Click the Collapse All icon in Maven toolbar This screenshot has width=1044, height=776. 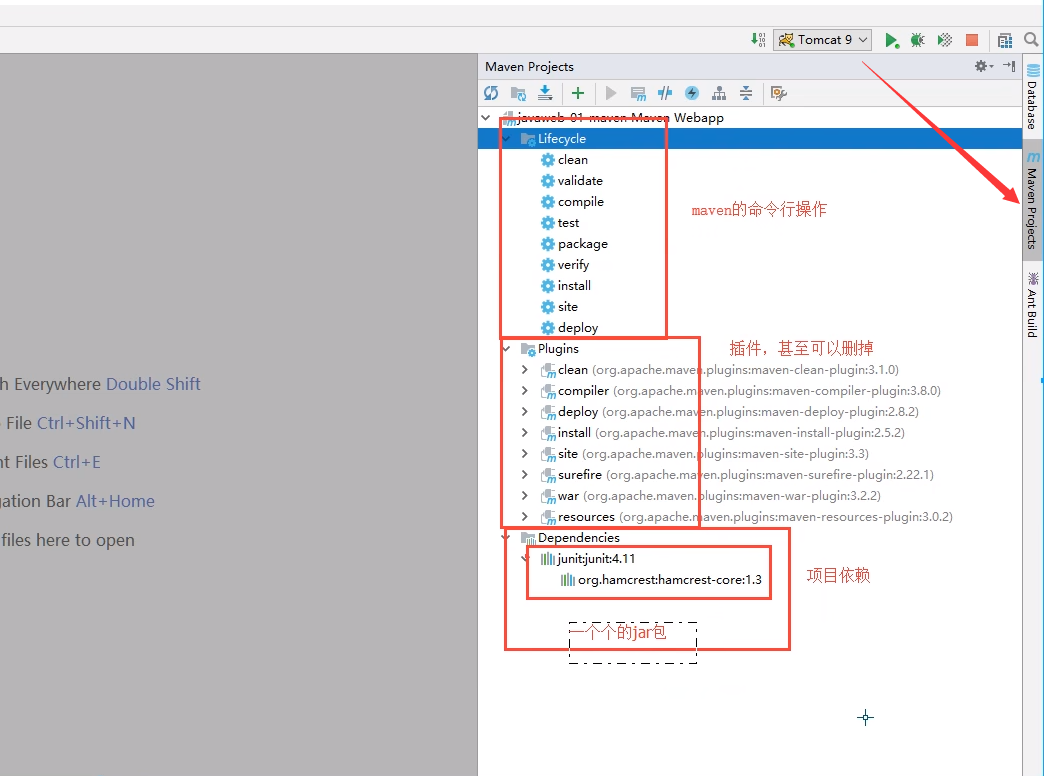746,93
